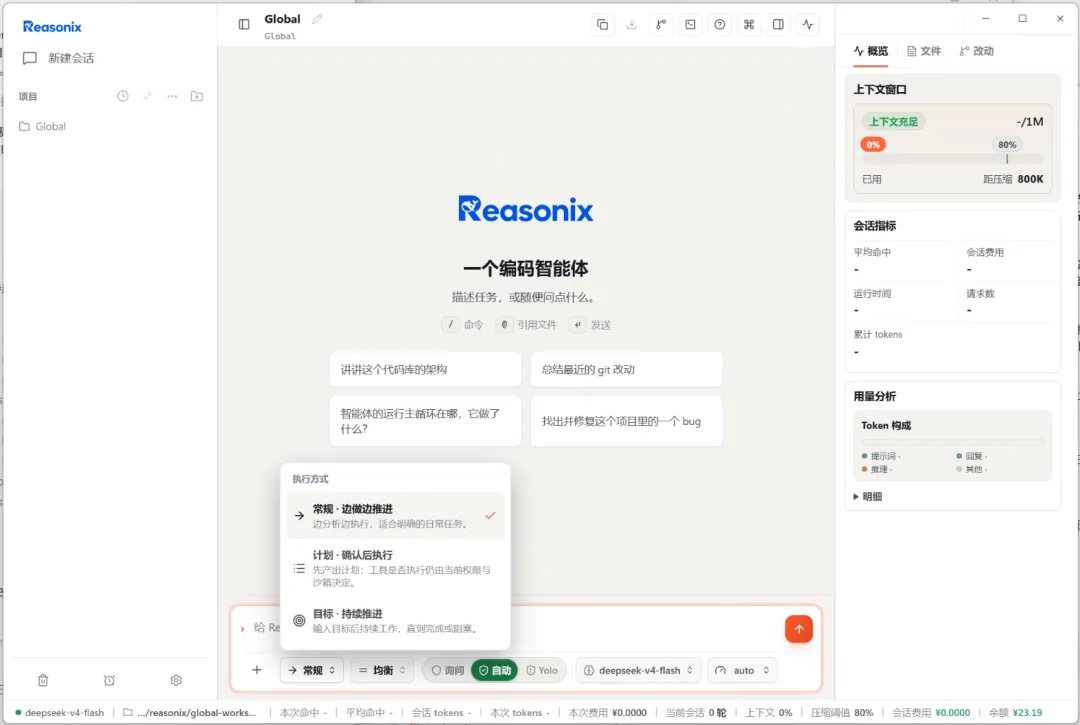The height and width of the screenshot is (725, 1080).
Task: Open the terminal icon in top toolbar
Action: pyautogui.click(x=690, y=25)
